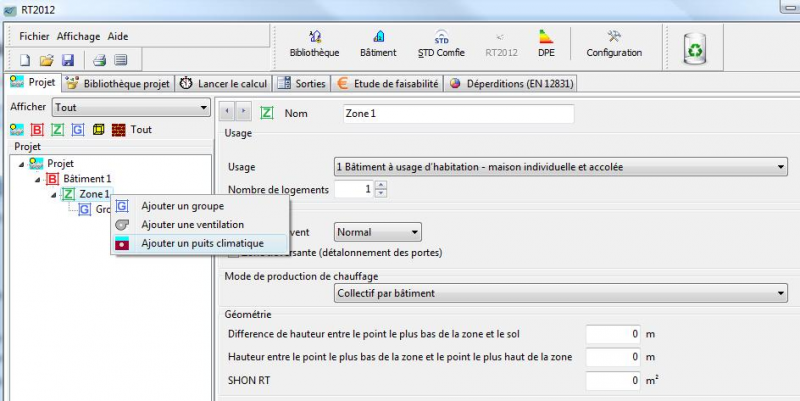Open the DPE energy label tool
Viewport: 800px width, 401px height.
[x=546, y=43]
